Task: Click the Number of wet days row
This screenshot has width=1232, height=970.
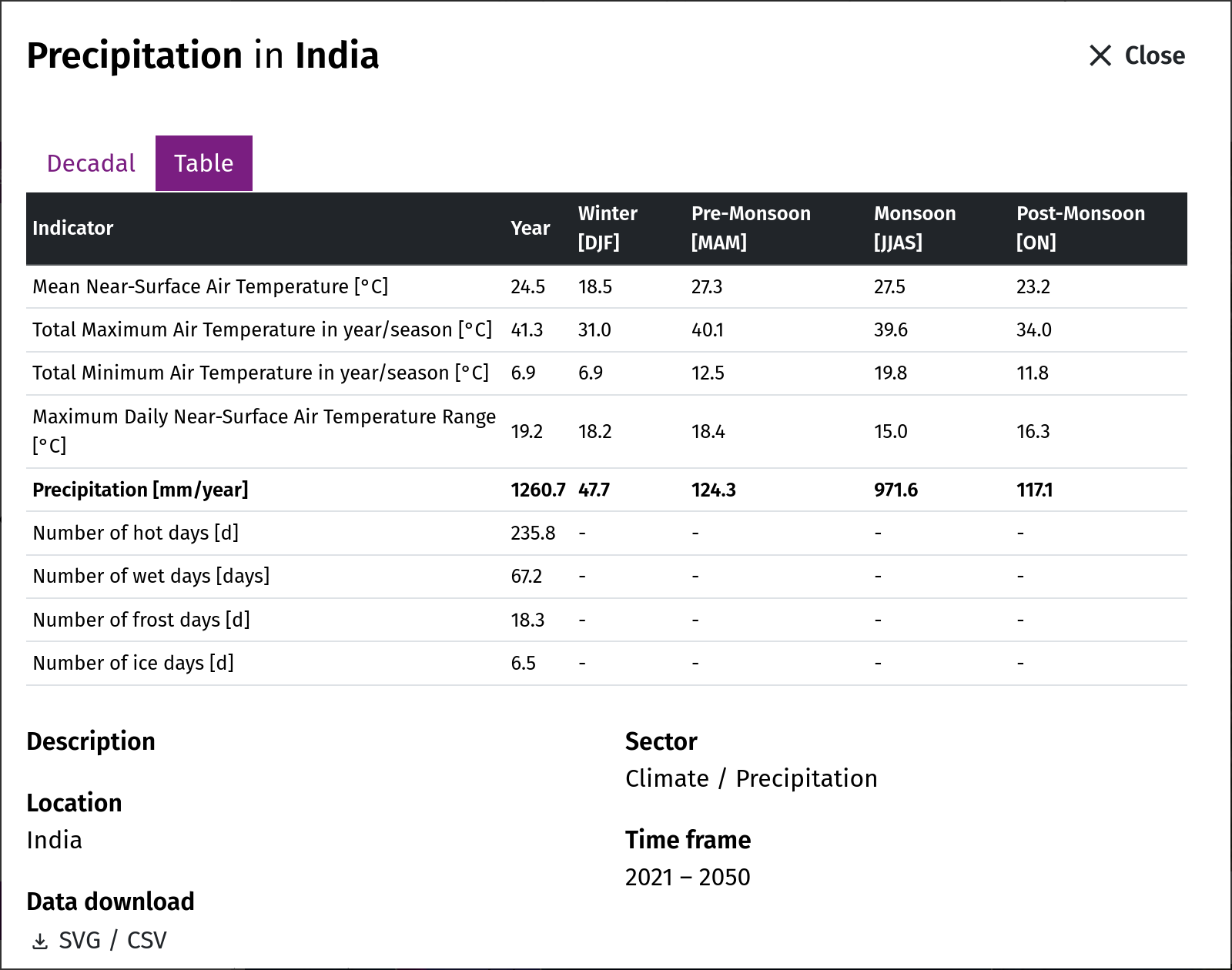Action: click(607, 576)
